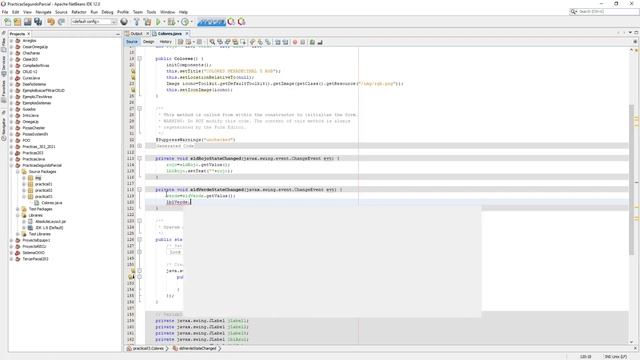The height and width of the screenshot is (360, 640).
Task: Click the Profile Project clock icon
Action: (x=185, y=22)
